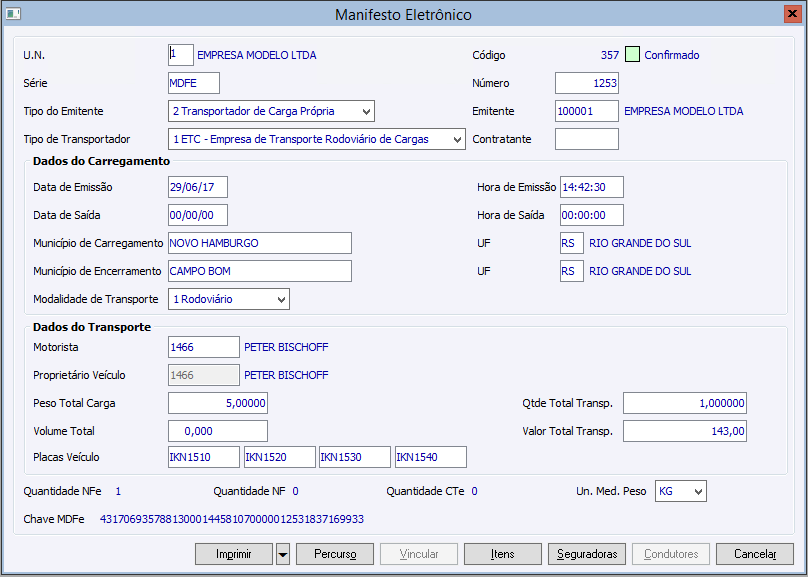
Task: Open the Itens button
Action: pos(502,554)
